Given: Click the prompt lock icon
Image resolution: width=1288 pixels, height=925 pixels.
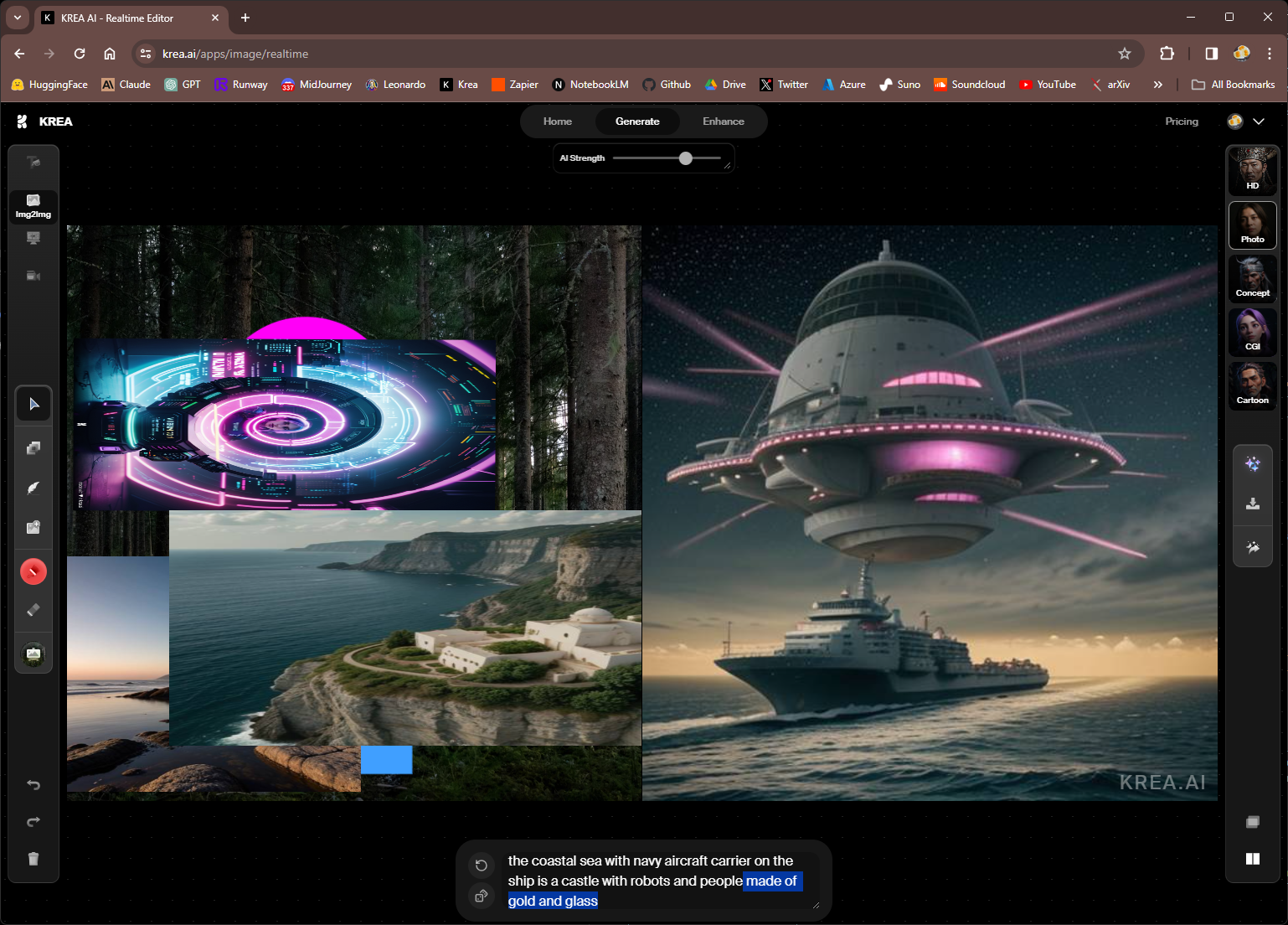Looking at the screenshot, I should [482, 896].
